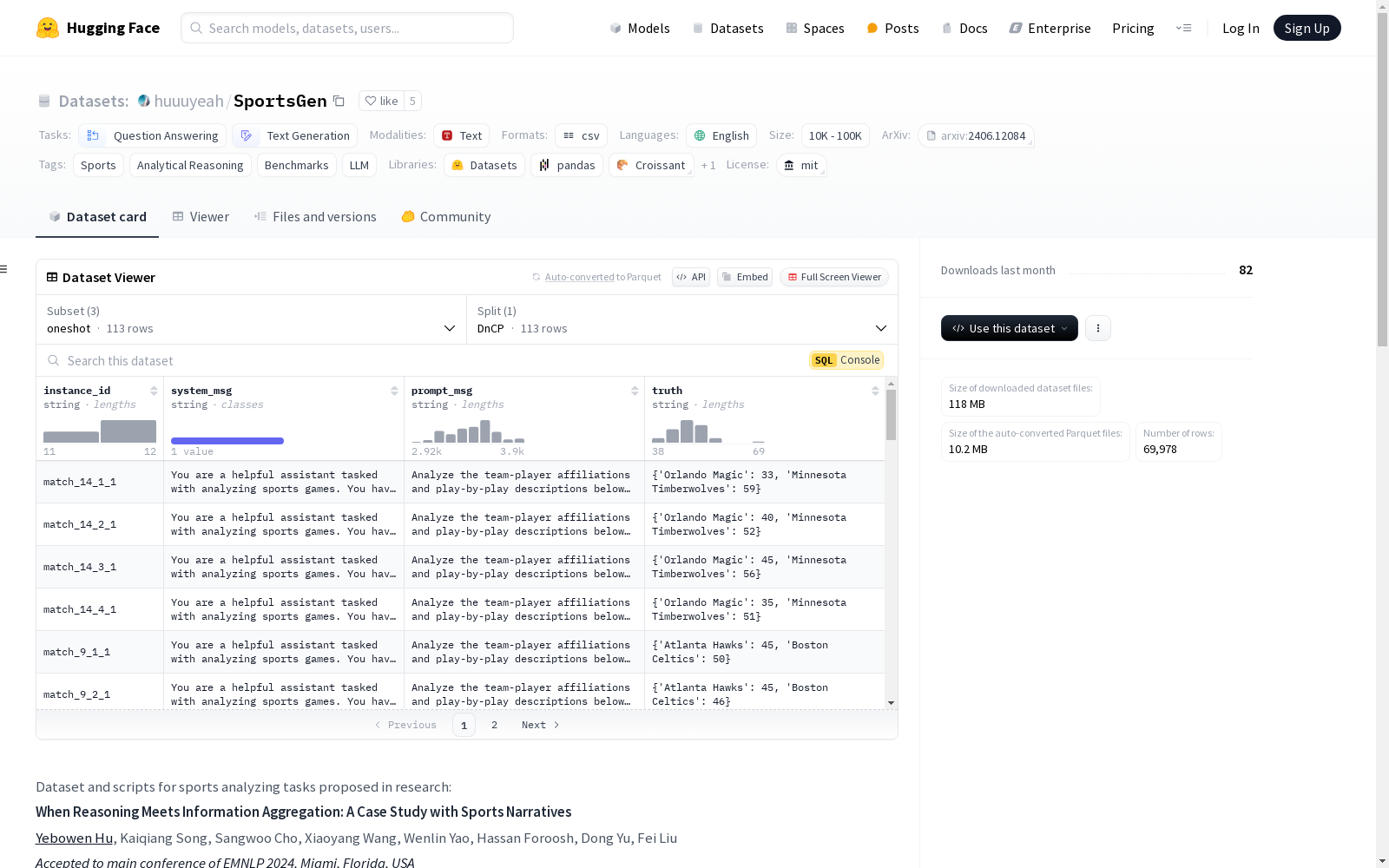This screenshot has height=868, width=1389.
Task: Sort the truth column
Action: coord(875,391)
